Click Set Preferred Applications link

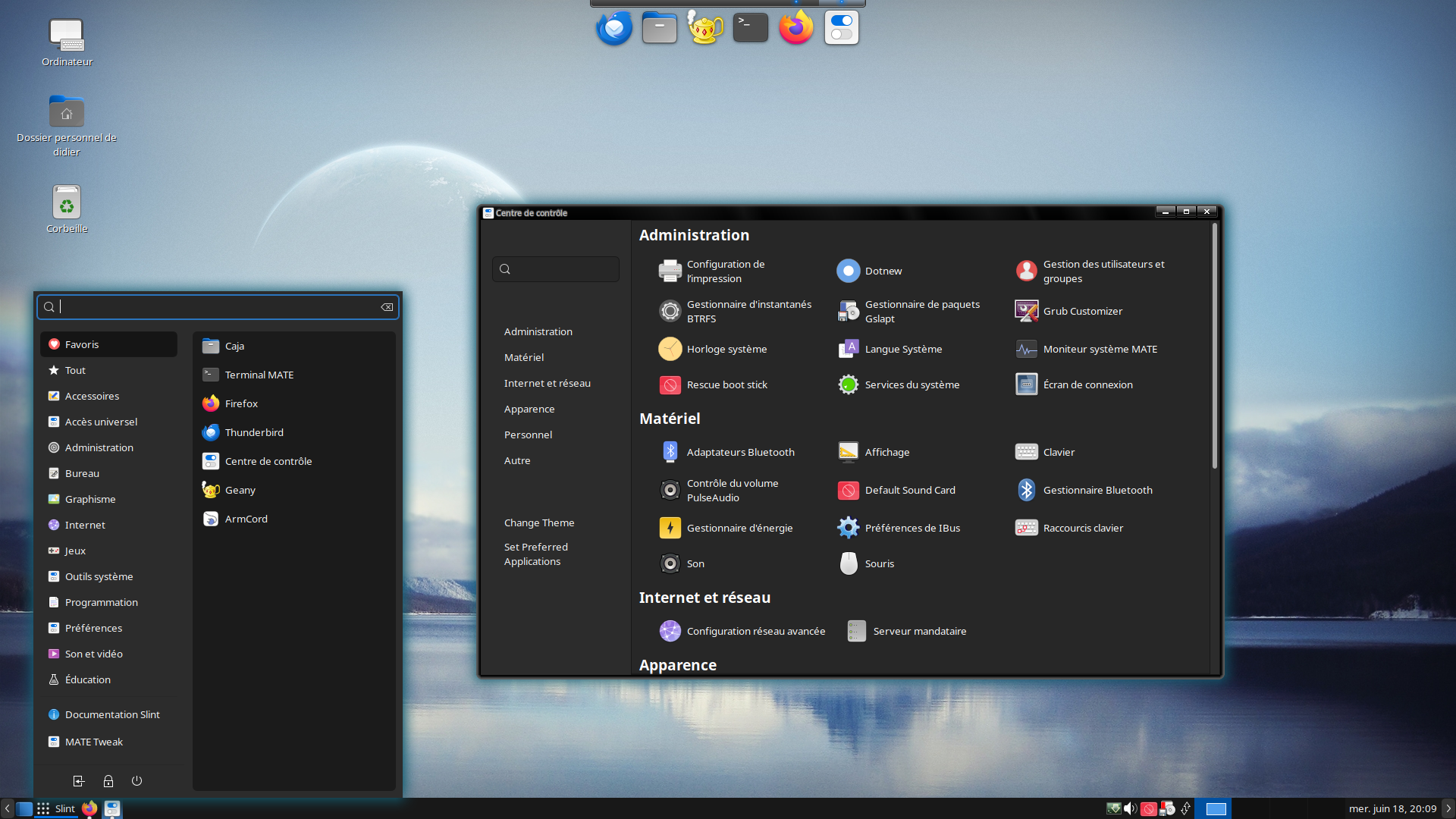(x=535, y=554)
